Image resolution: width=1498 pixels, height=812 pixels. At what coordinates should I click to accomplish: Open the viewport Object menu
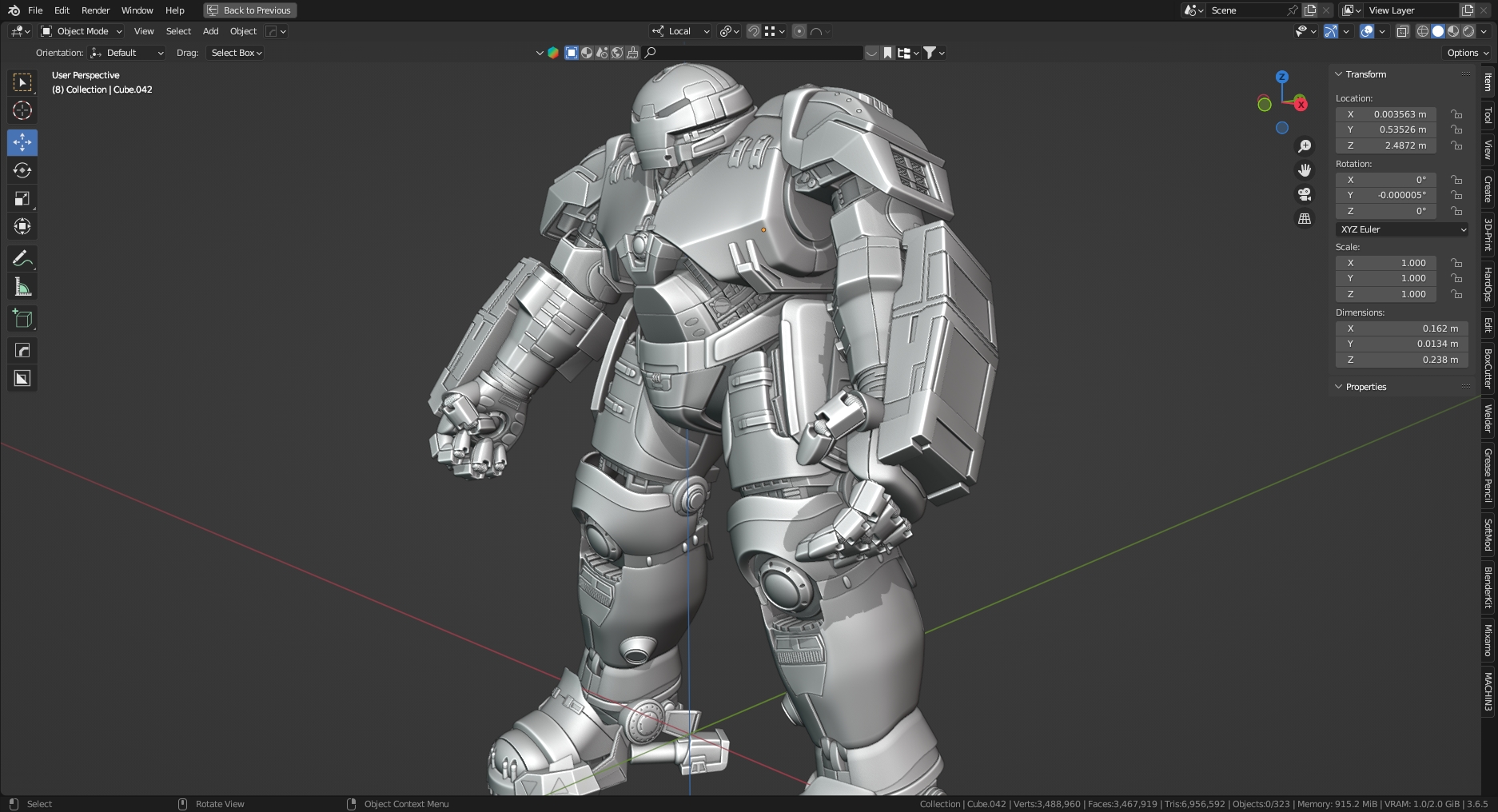coord(243,31)
